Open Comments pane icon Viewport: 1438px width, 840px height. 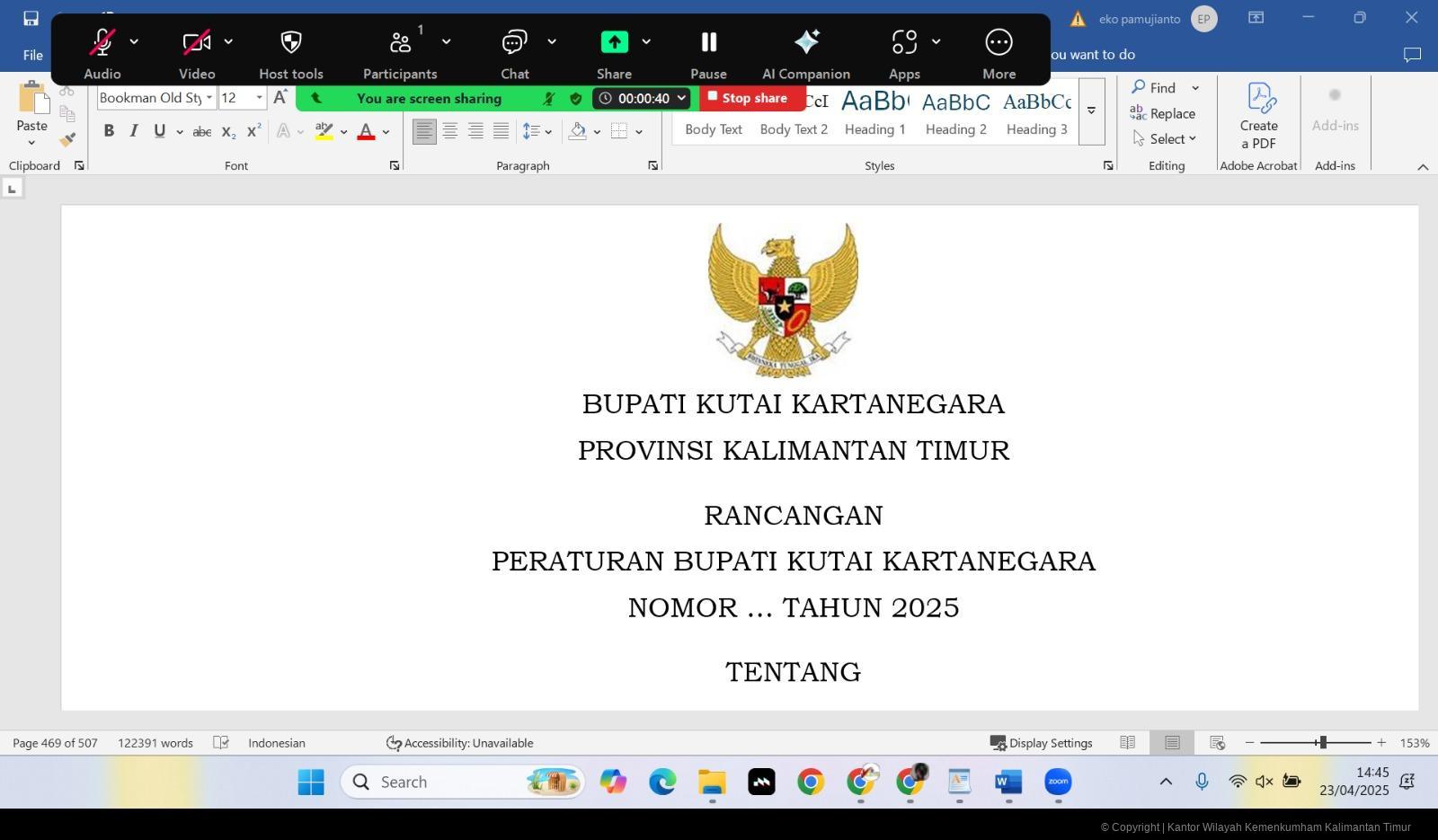tap(1412, 55)
